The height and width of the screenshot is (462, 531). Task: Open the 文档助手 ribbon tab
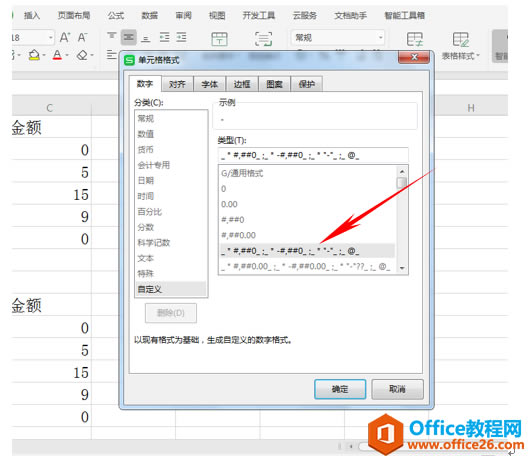click(x=351, y=16)
